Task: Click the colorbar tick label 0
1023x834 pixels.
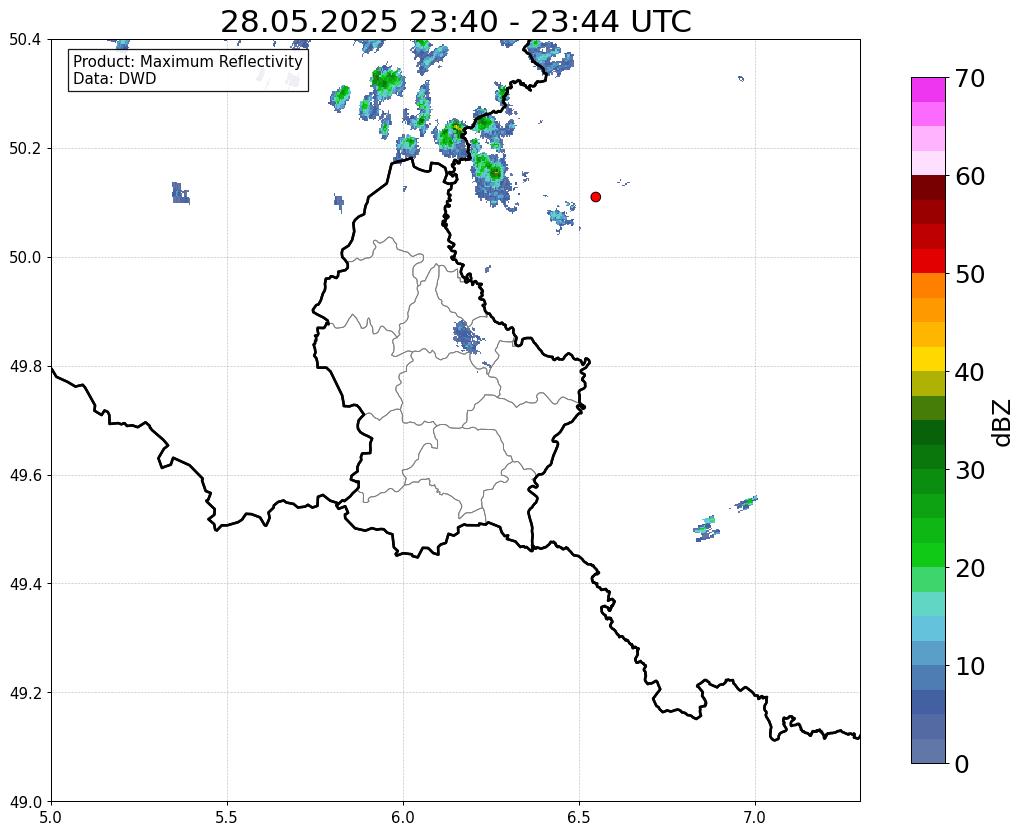Action: point(962,764)
